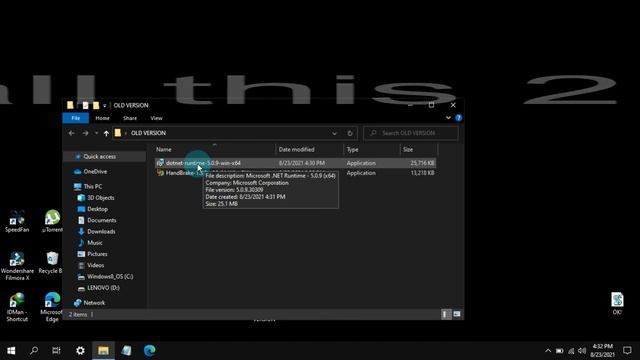Open Desktop in navigation pane
Screen dimensions: 640x360
97,209
